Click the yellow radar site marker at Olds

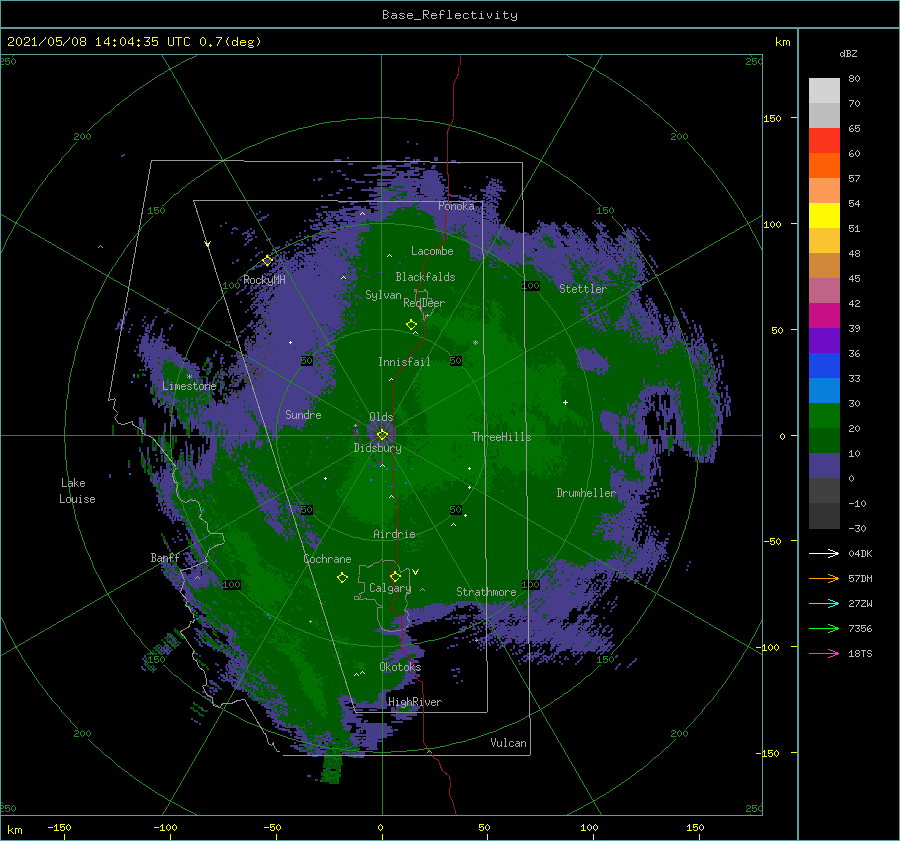(x=382, y=435)
